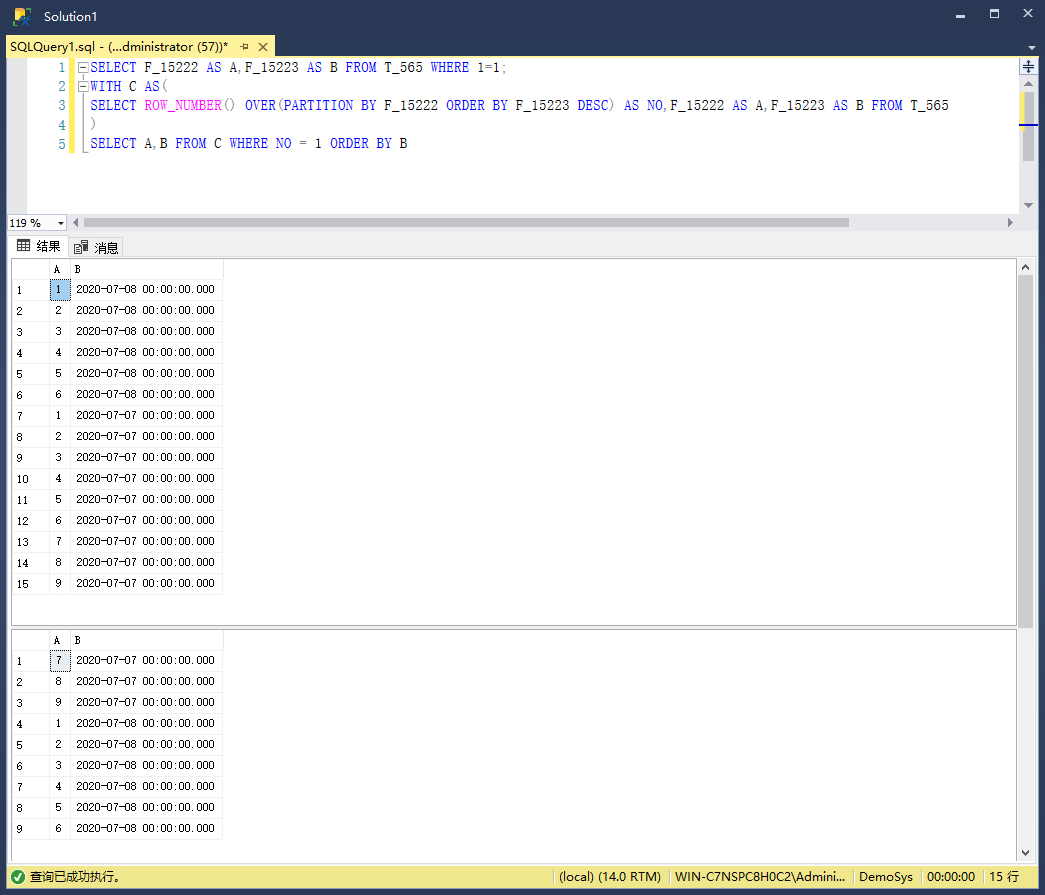Click column header B in first result grid

pos(147,269)
